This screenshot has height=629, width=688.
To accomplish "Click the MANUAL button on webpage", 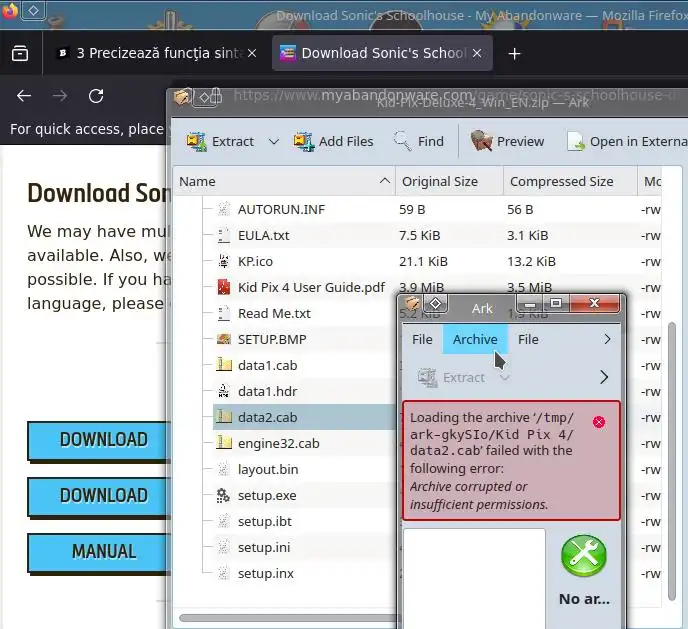I will (x=99, y=552).
